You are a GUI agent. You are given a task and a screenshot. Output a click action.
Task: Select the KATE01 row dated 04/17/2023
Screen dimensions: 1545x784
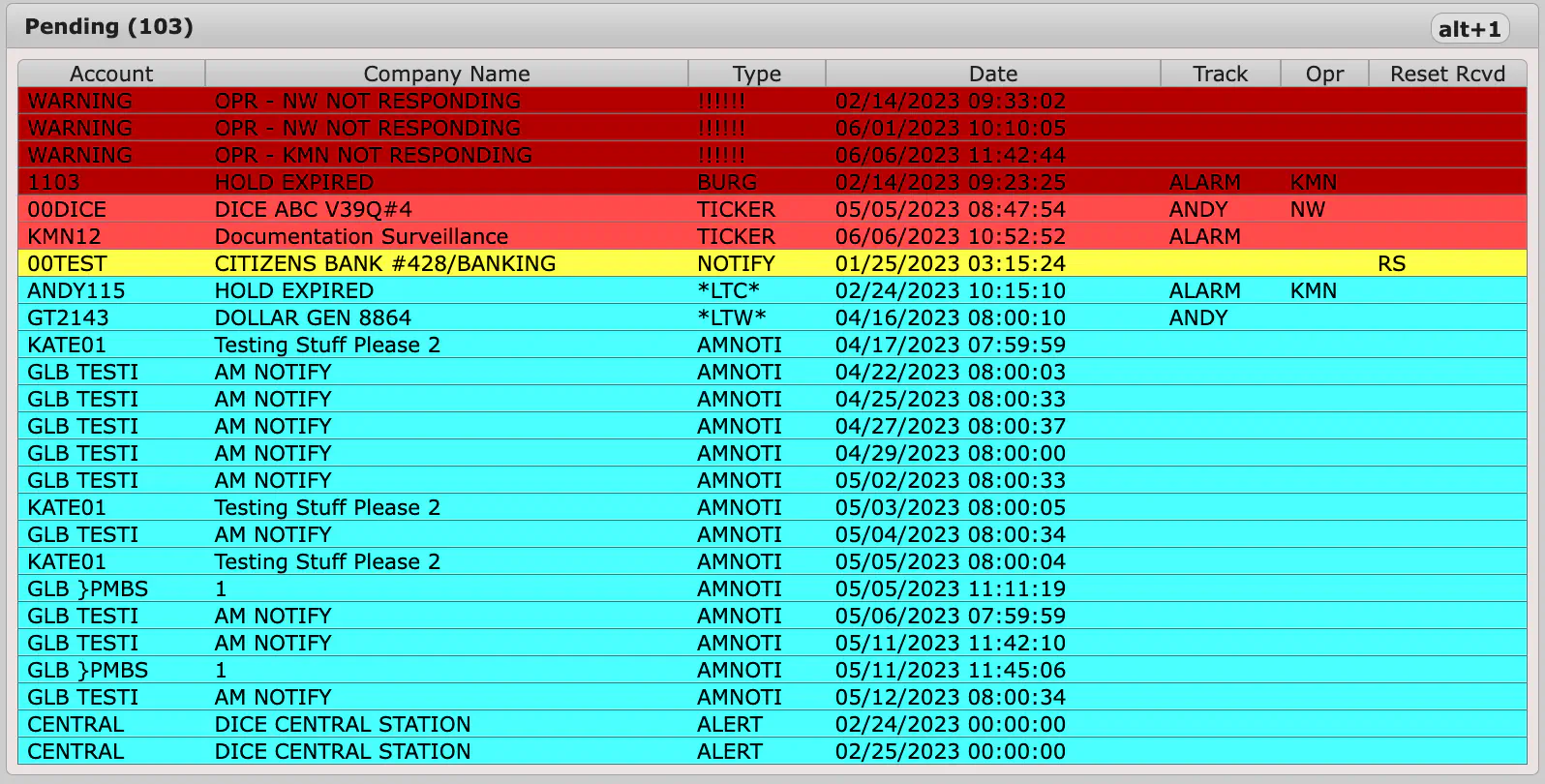[772, 345]
